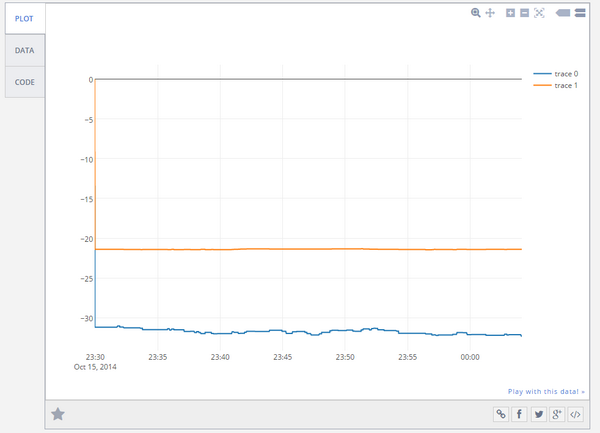600x433 pixels.
Task: Click the −20 y-axis tick label
Action: (87, 239)
